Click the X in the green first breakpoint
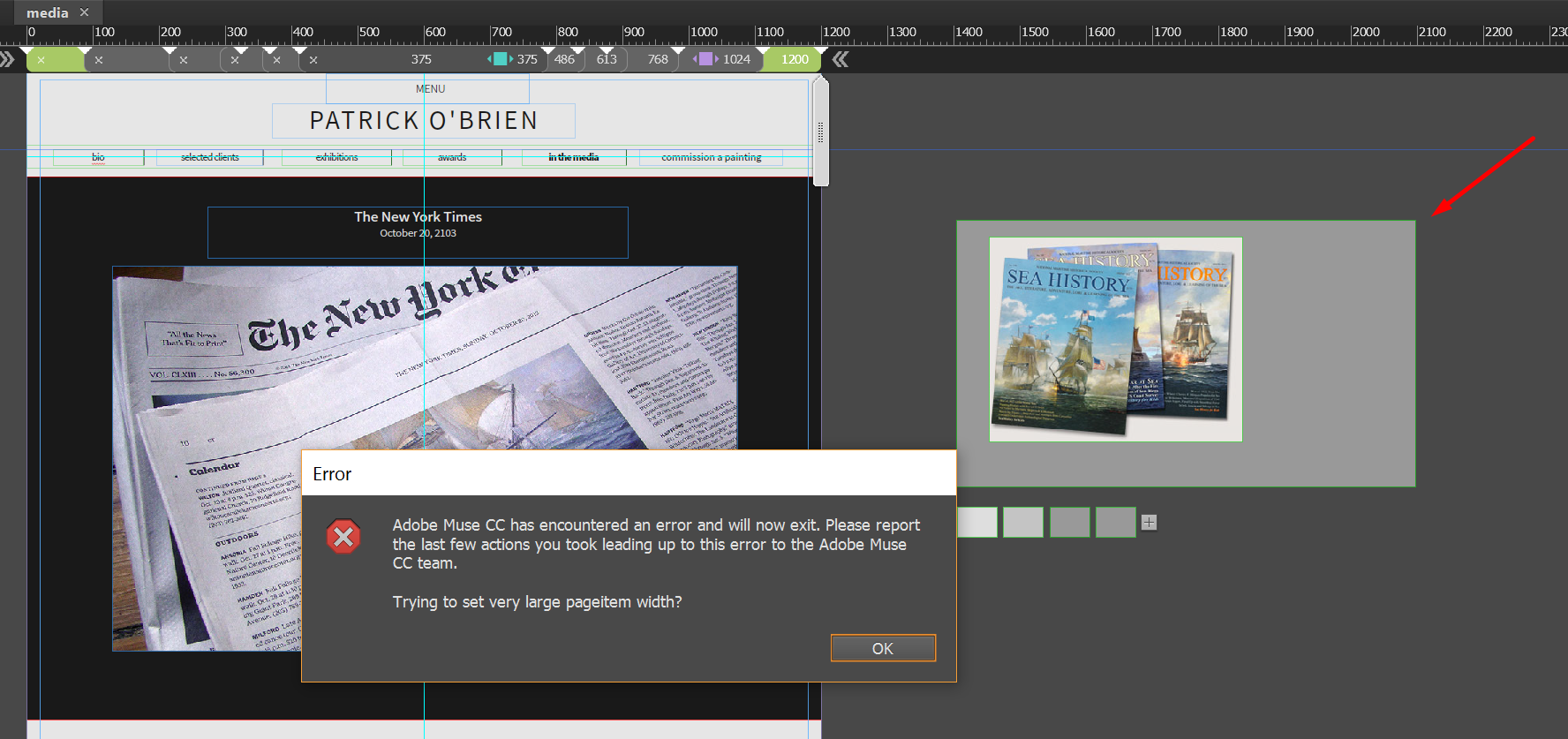This screenshot has width=1568, height=739. pyautogui.click(x=41, y=60)
